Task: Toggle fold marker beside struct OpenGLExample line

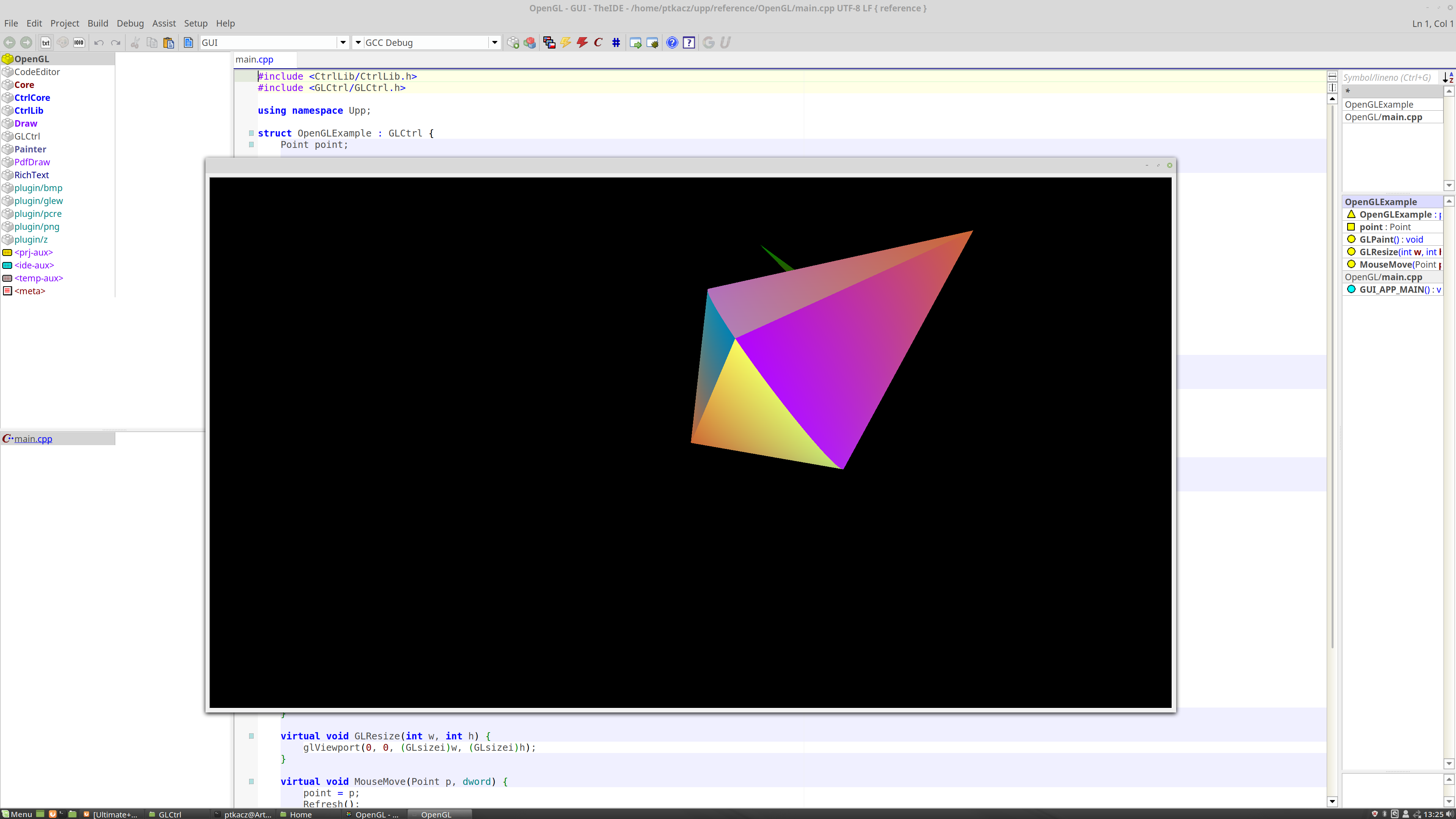Action: click(251, 133)
